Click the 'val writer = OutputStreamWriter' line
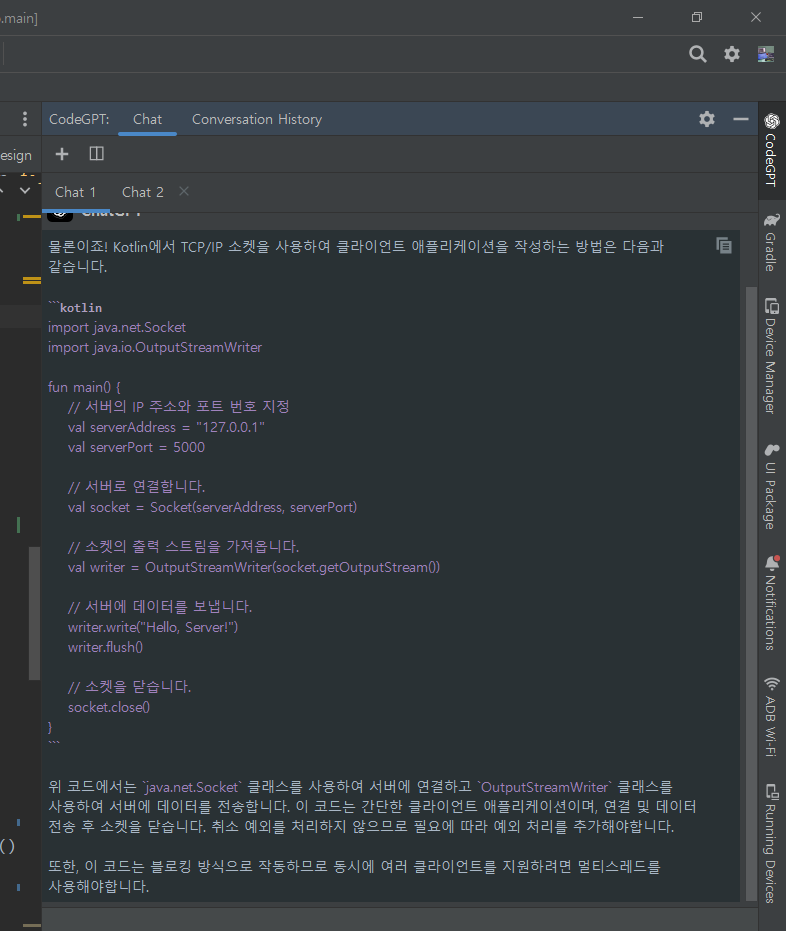The image size is (786, 931). [x=253, y=567]
